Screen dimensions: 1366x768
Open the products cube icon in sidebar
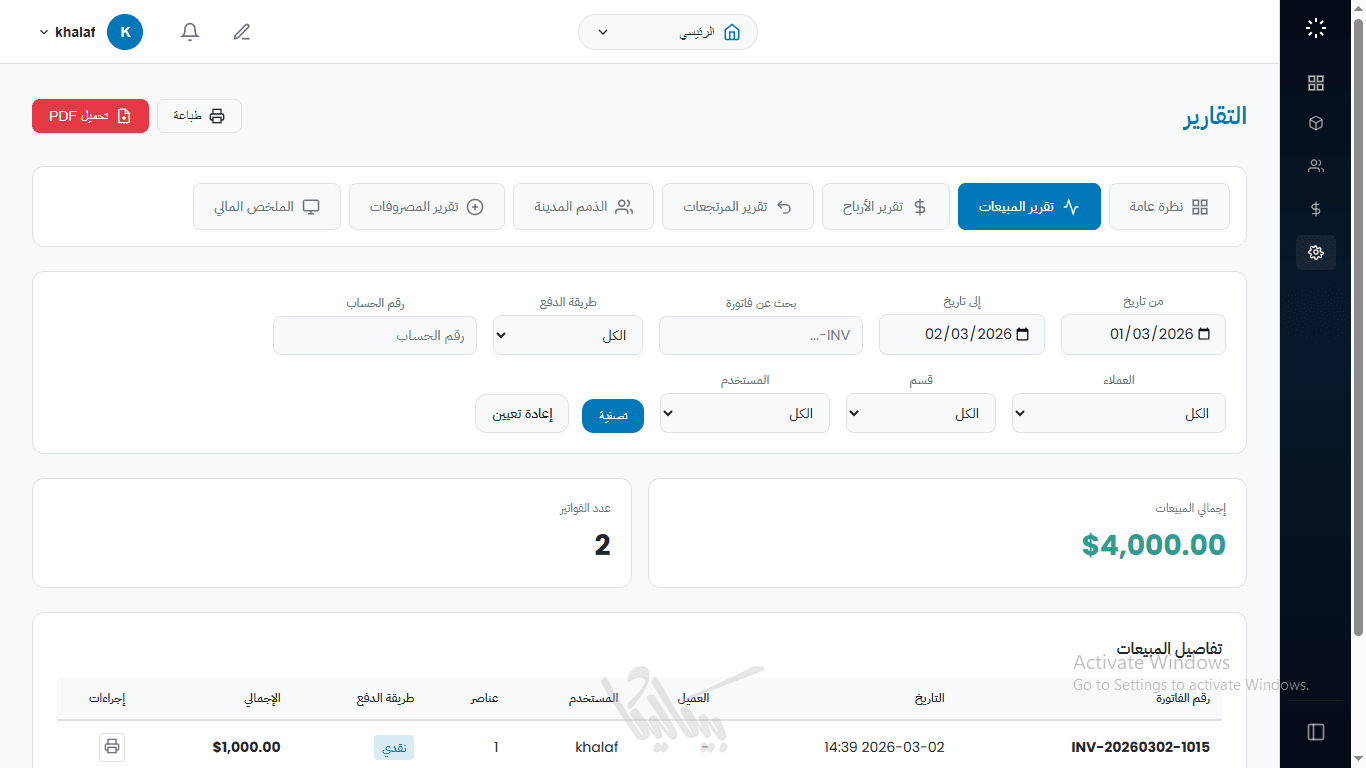tap(1316, 123)
